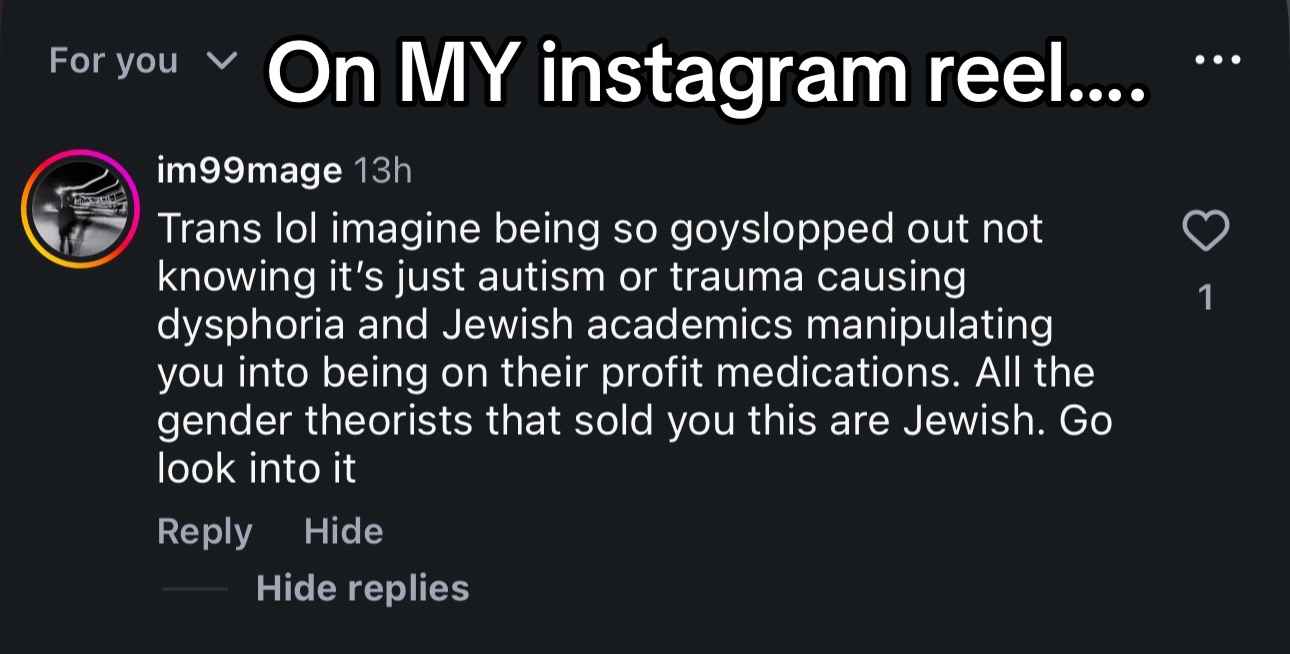The width and height of the screenshot is (1290, 654).
Task: Tap the im99mage profile picture
Action: tap(81, 208)
